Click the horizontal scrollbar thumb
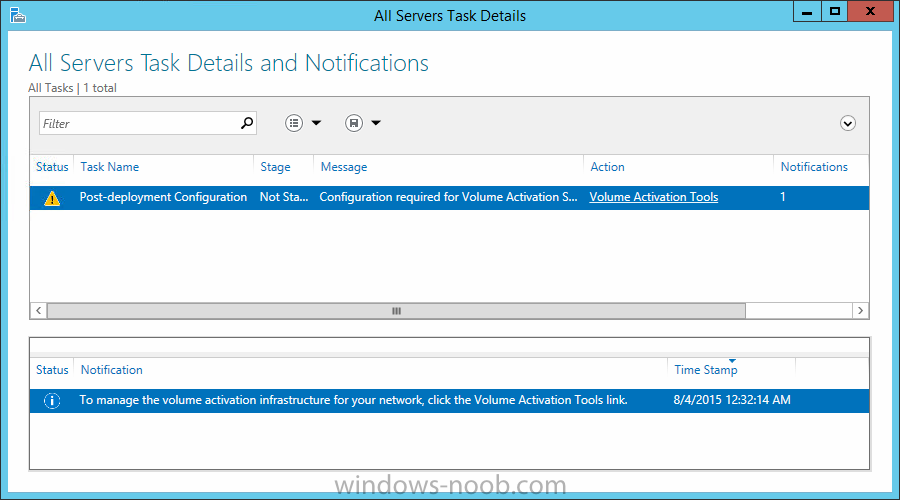The image size is (900, 500). click(x=396, y=311)
